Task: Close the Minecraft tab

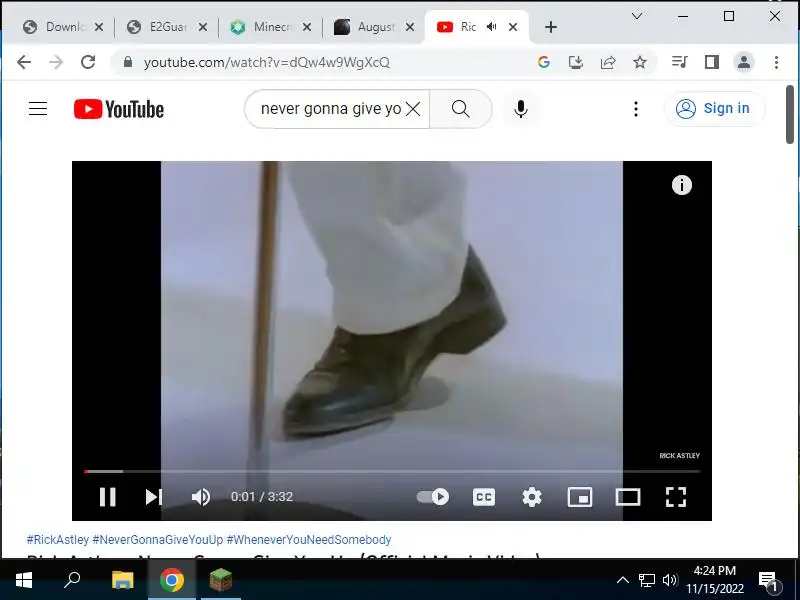Action: click(307, 27)
